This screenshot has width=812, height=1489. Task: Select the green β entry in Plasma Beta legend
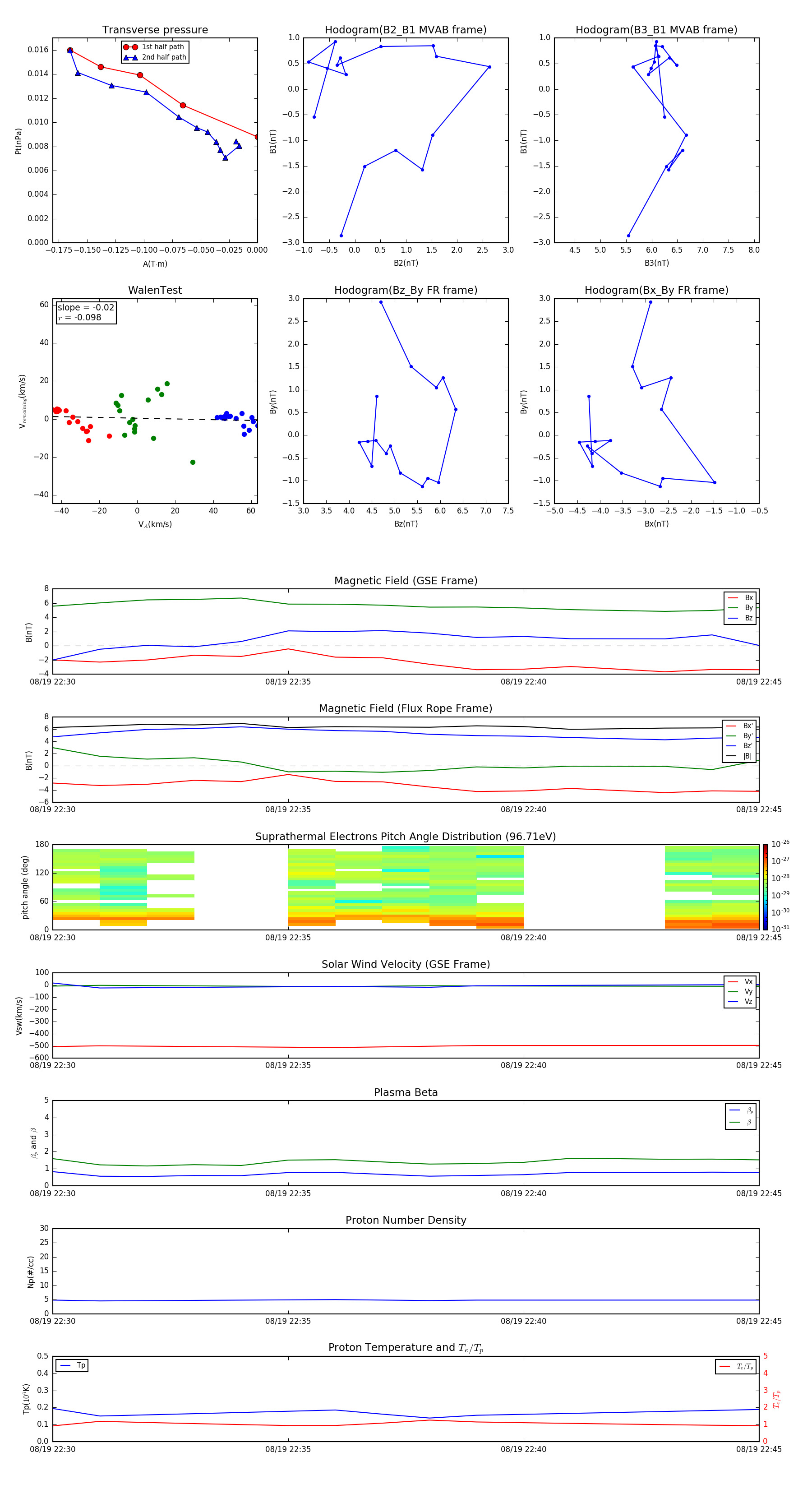click(741, 1122)
